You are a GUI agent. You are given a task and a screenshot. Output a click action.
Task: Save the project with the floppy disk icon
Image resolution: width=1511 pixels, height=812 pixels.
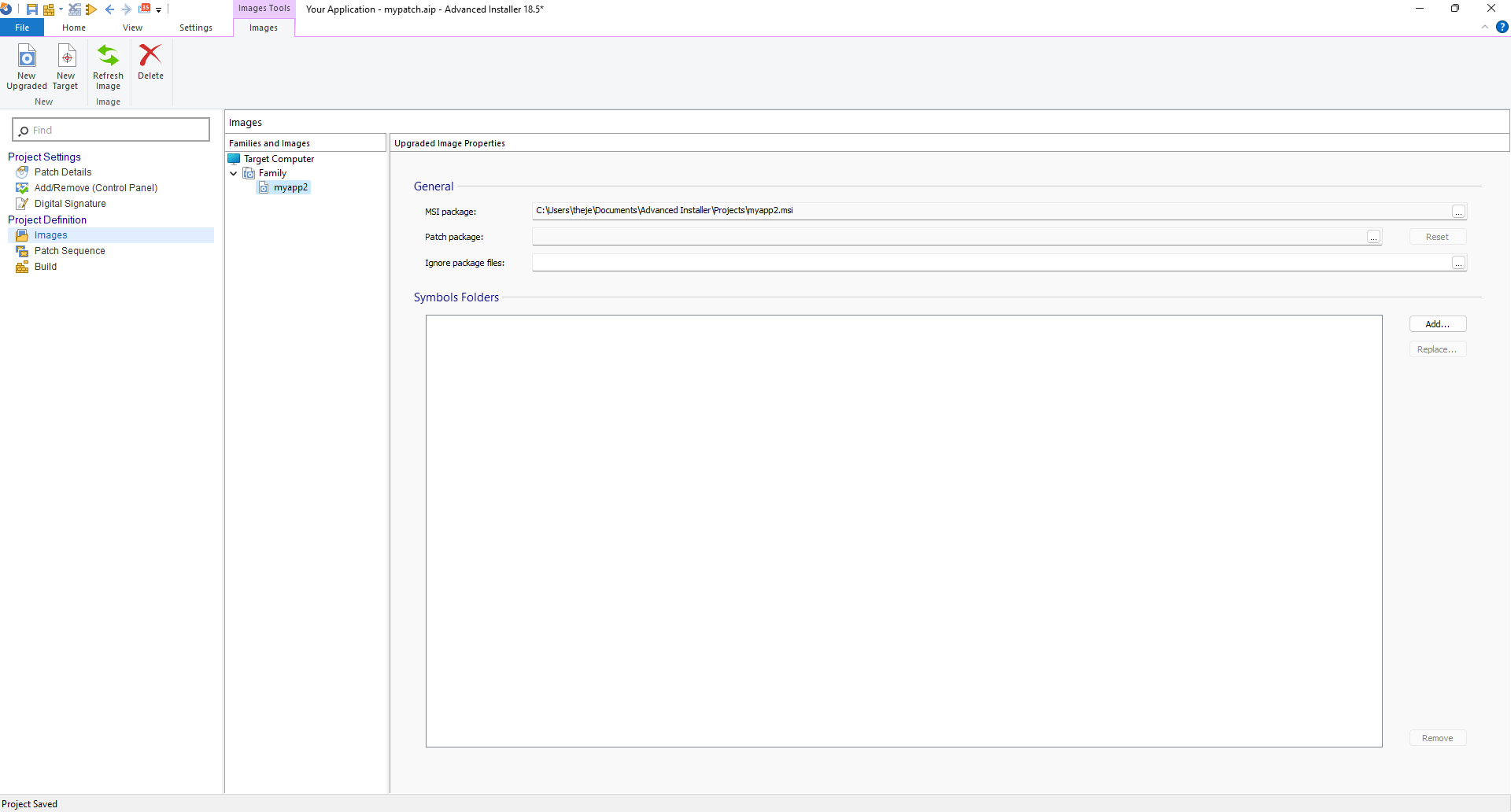point(32,9)
